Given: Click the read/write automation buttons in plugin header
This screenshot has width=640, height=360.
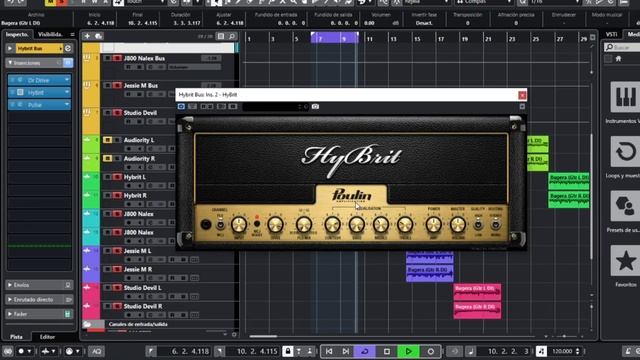Looking at the screenshot, I should point(207,107).
